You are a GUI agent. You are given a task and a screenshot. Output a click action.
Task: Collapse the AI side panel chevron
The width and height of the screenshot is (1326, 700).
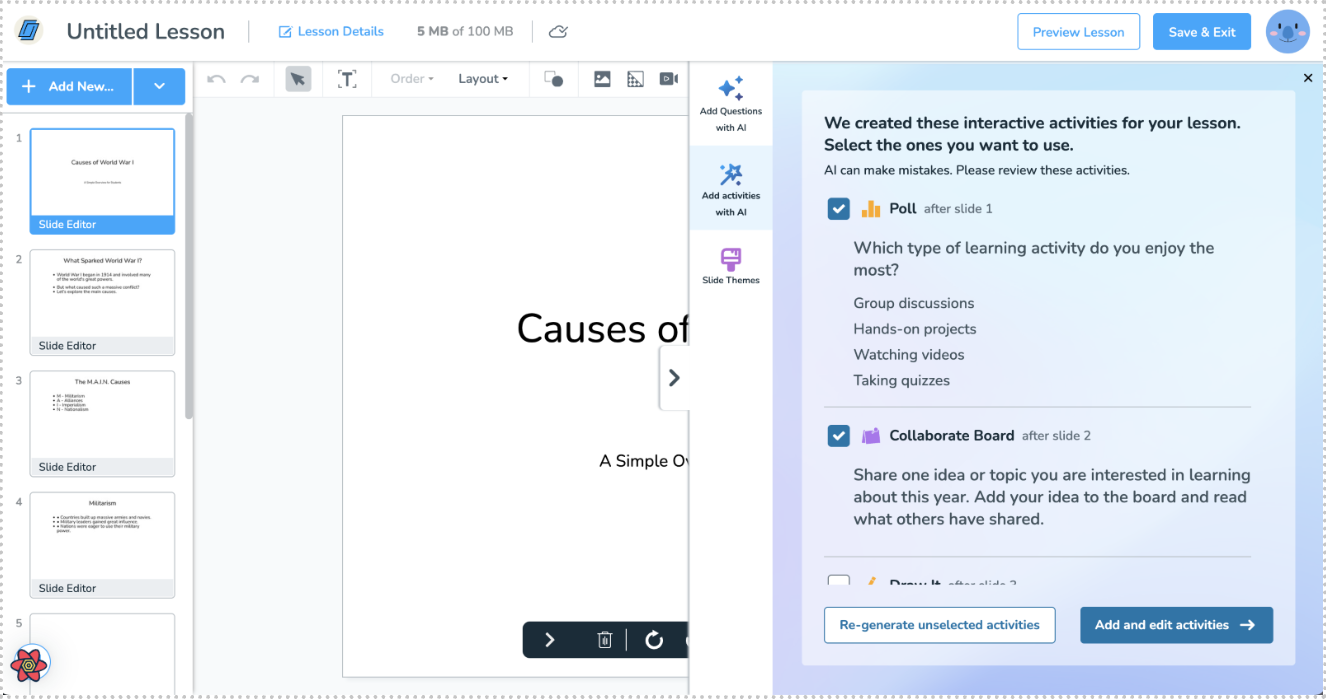click(x=674, y=378)
